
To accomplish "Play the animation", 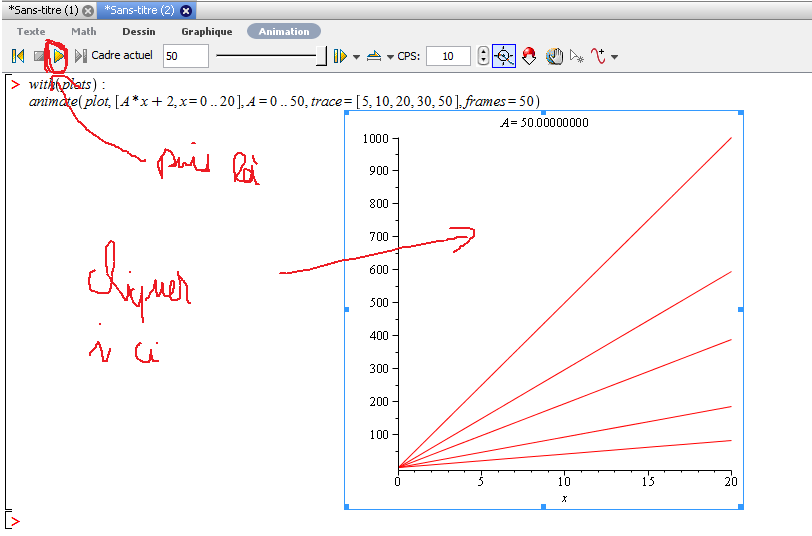I will coord(59,56).
